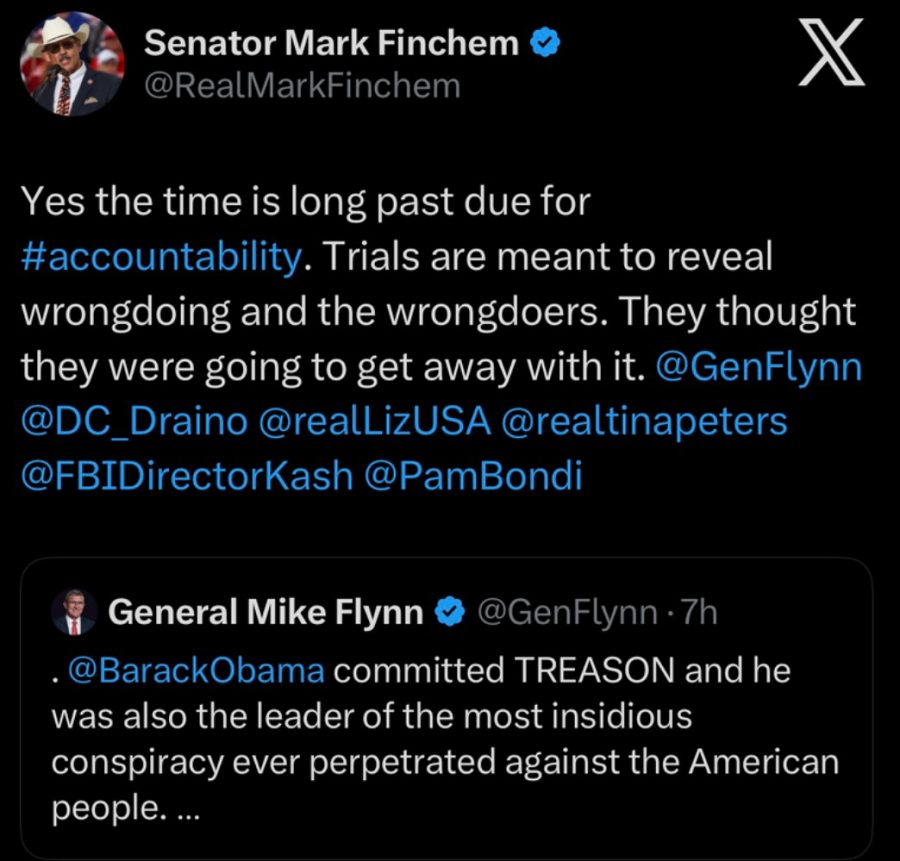Open the quoted tweet's 7h timestamp

(696, 611)
